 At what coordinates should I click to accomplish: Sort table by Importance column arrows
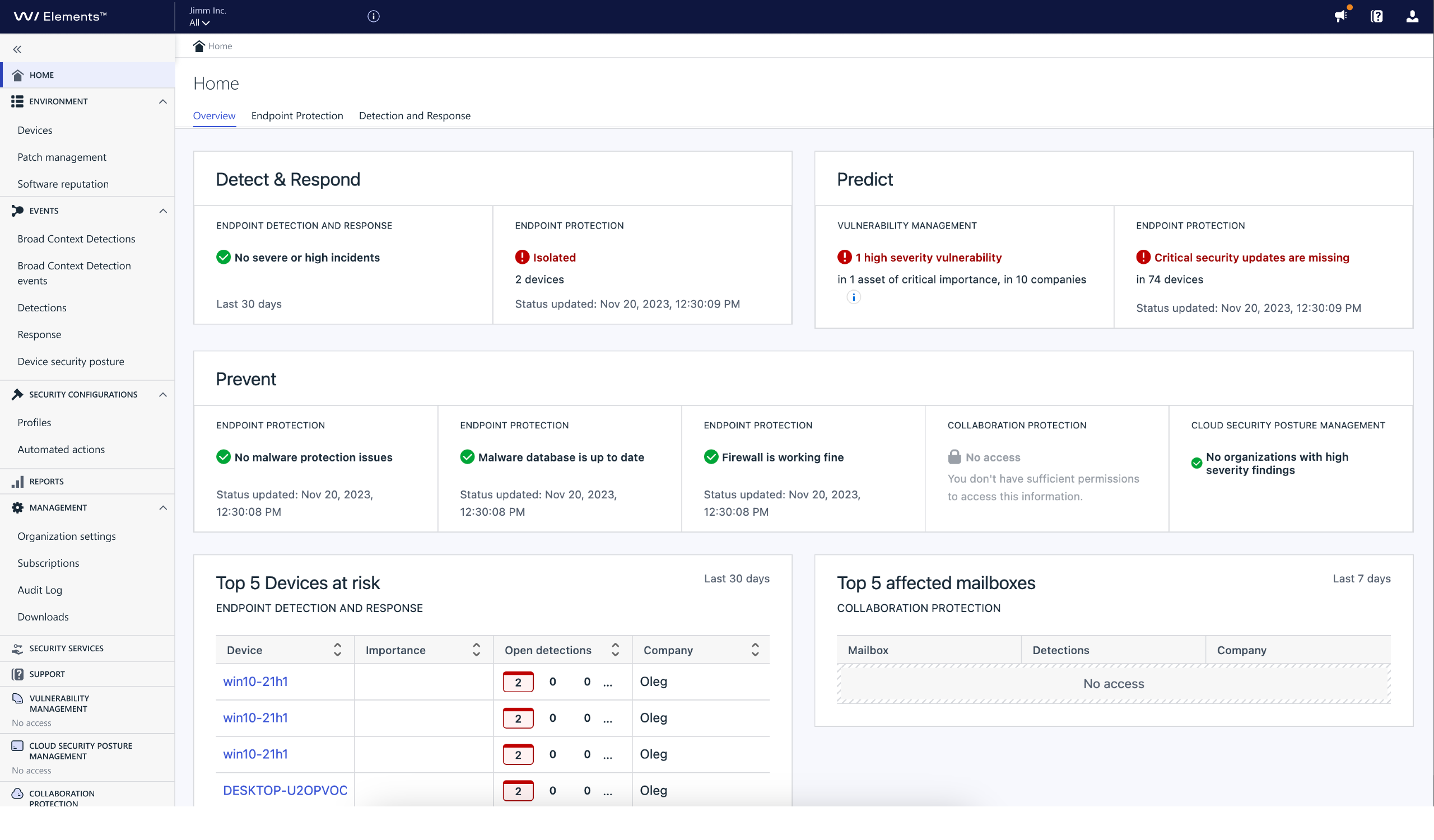tap(476, 650)
